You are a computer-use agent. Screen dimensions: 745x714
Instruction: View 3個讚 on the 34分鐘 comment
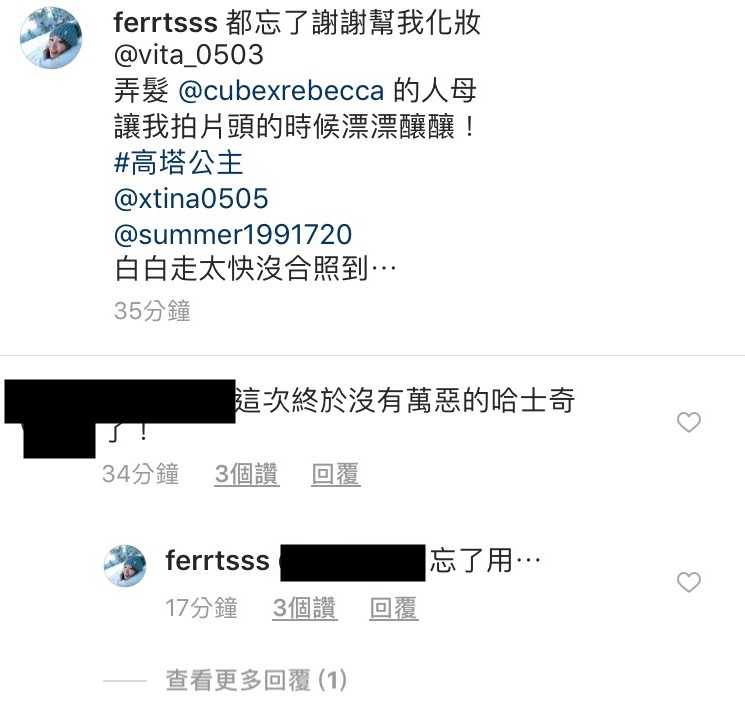tap(247, 474)
